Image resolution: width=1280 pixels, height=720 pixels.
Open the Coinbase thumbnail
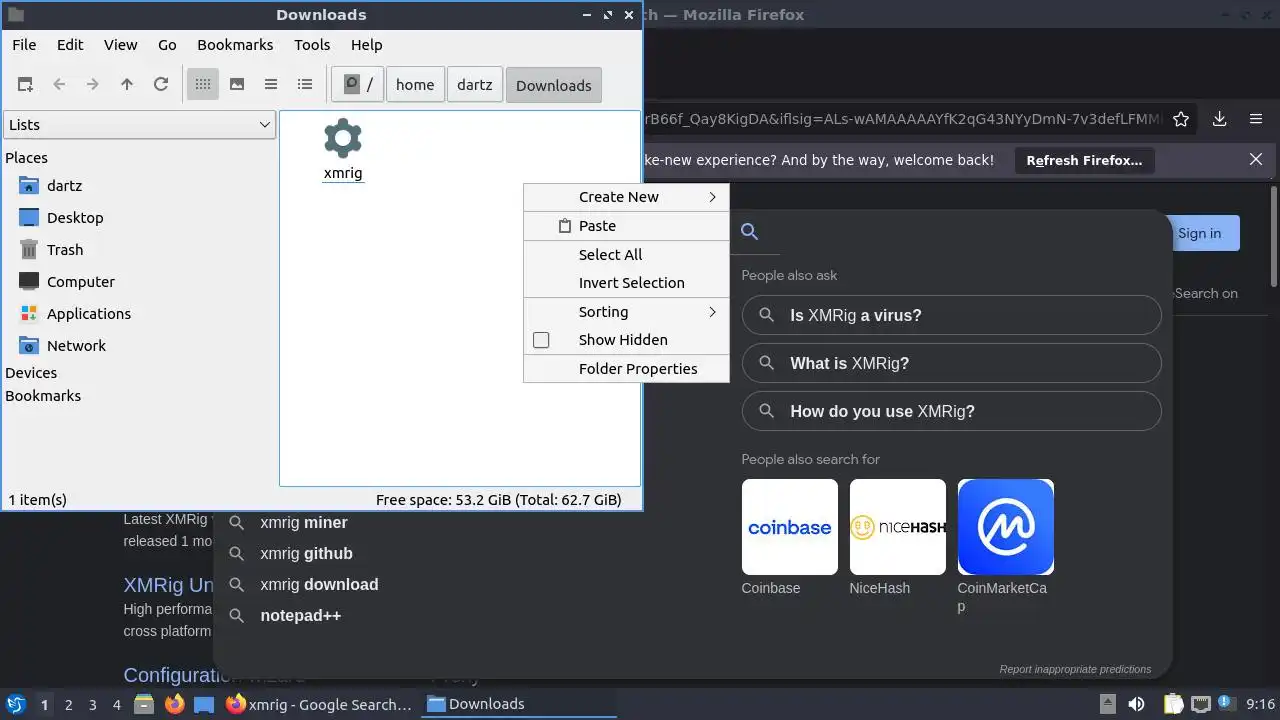[790, 527]
